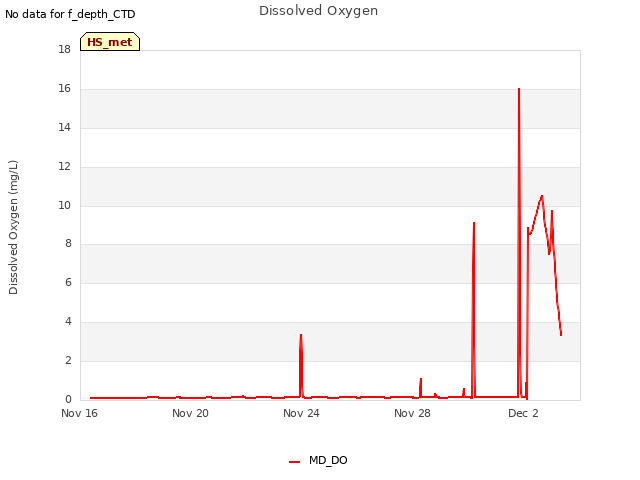Click the 10.5 mg/L peak after Dec 2
Viewport: 640px width, 480px height.
click(542, 196)
